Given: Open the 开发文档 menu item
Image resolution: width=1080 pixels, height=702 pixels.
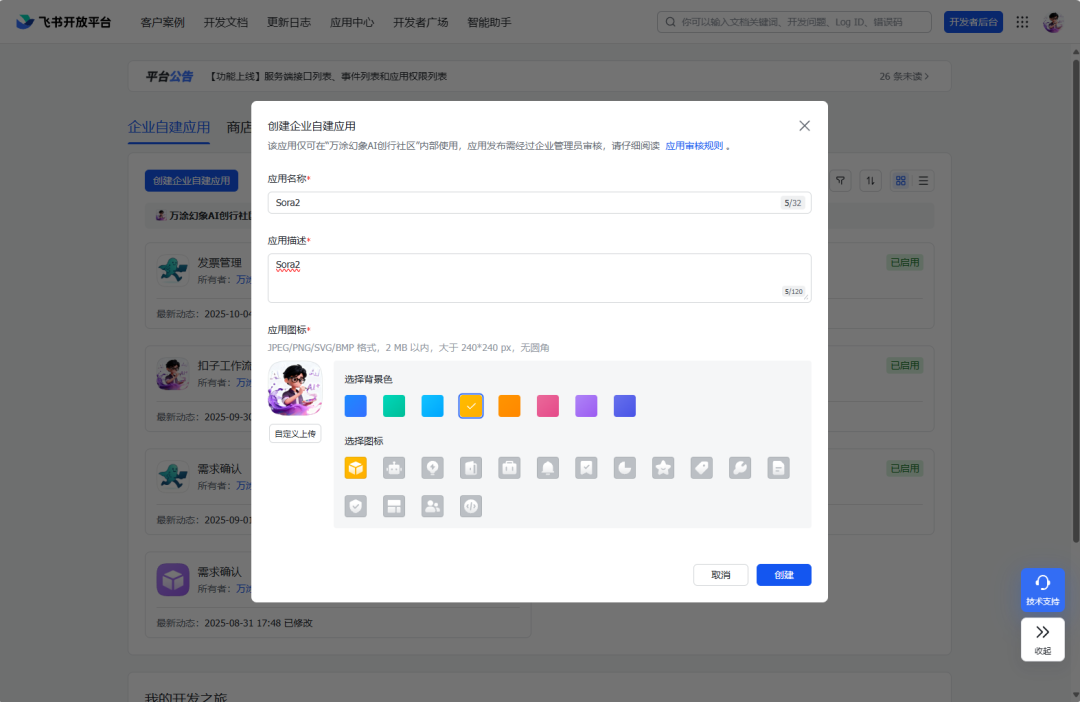Looking at the screenshot, I should coord(225,22).
